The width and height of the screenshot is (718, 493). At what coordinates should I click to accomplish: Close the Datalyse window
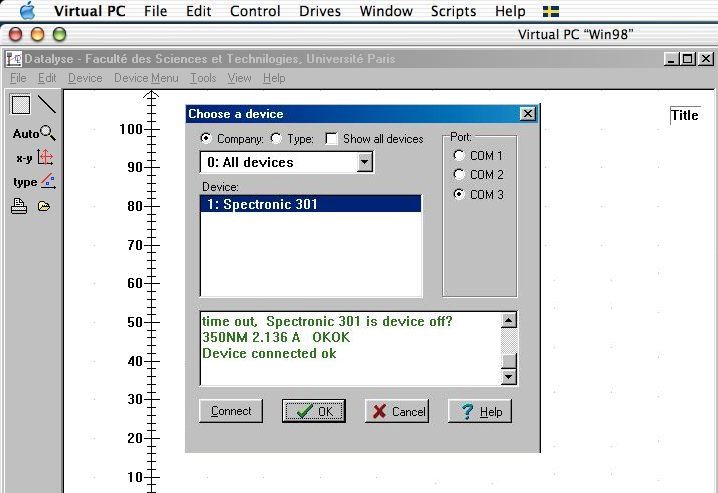706,59
